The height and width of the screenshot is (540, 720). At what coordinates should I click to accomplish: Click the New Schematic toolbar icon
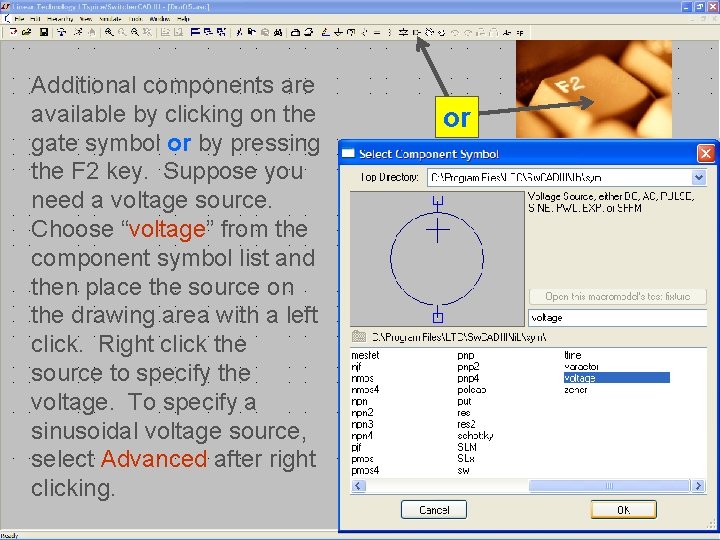pos(13,32)
